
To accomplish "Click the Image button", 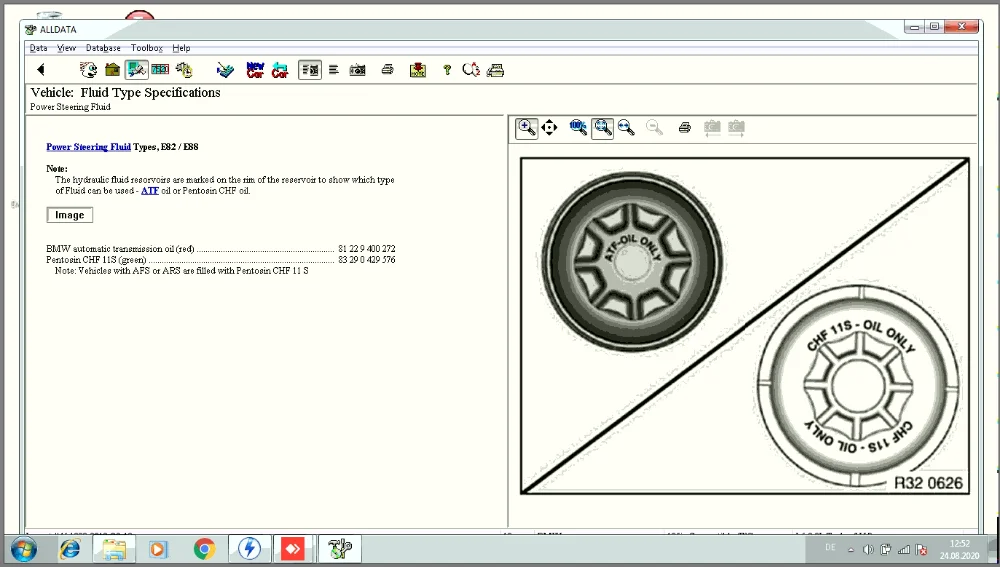I will tap(70, 215).
